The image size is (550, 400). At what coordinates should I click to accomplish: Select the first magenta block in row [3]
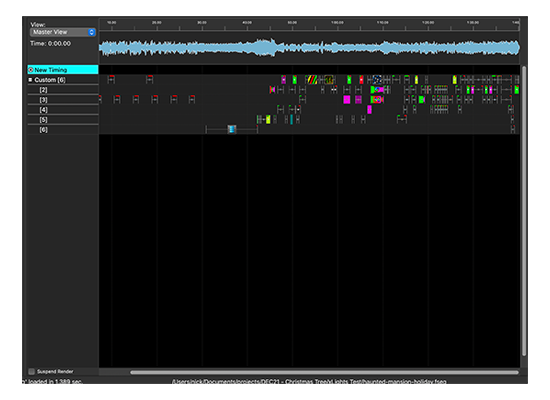coord(347,100)
